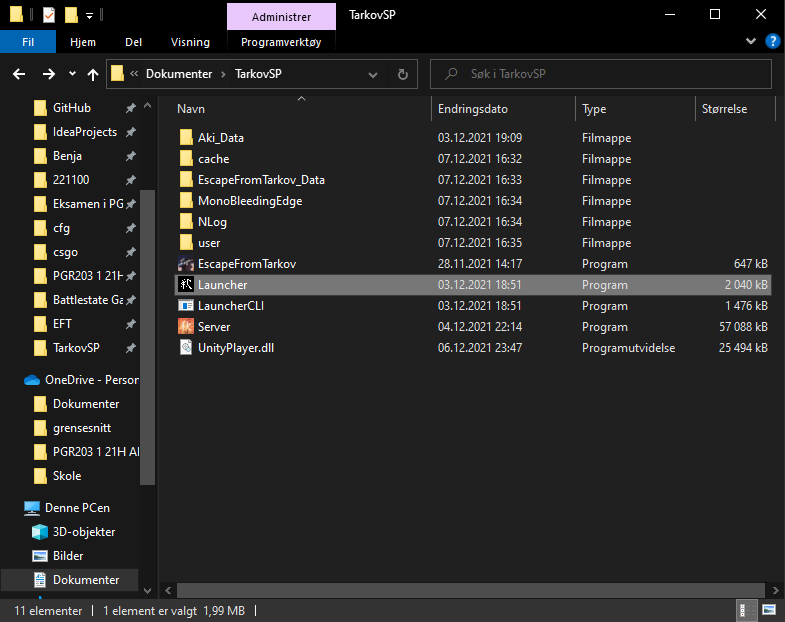Open pinned Battlestate Games folder

tap(78, 300)
